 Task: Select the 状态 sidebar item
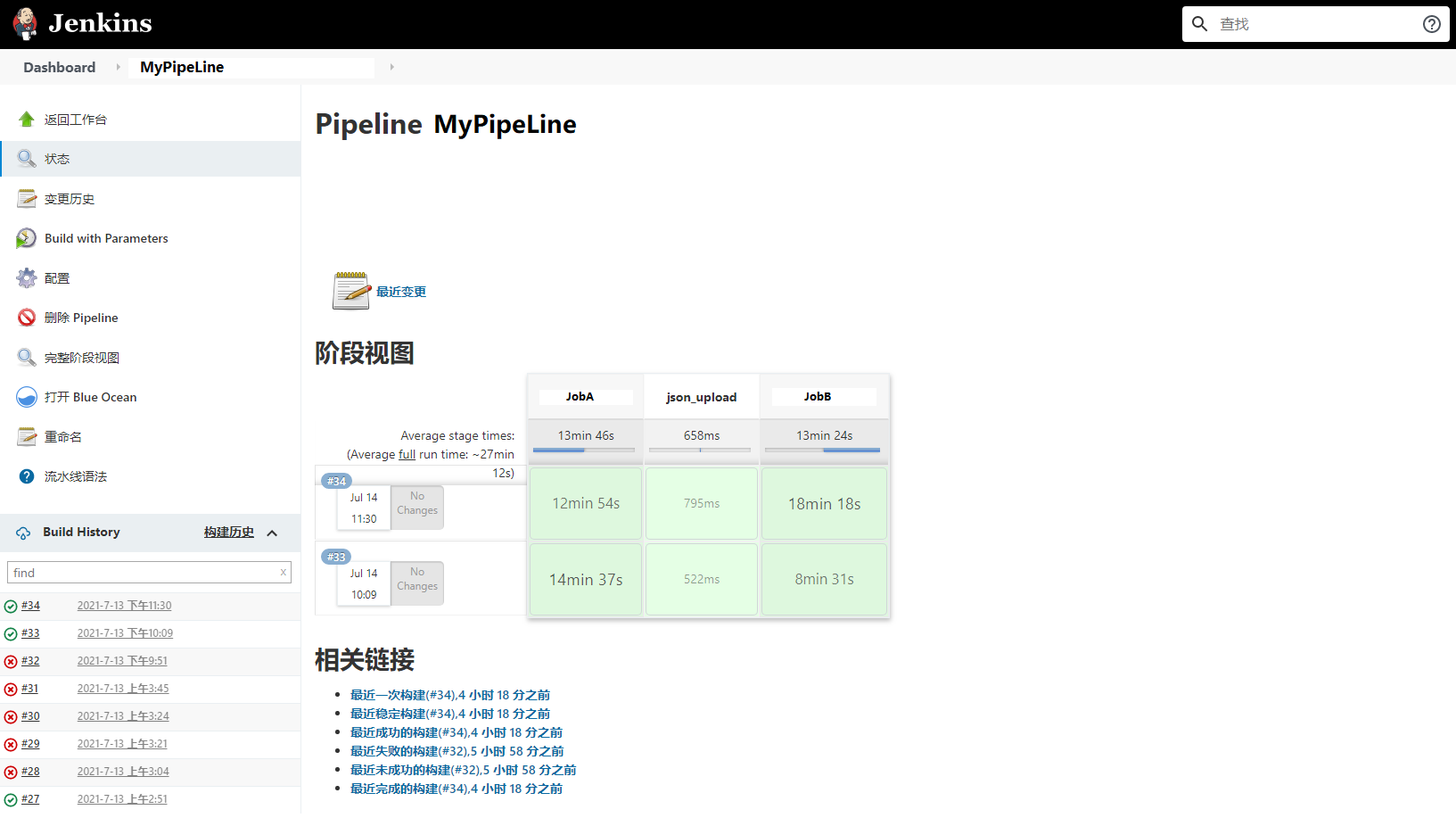[x=56, y=158]
